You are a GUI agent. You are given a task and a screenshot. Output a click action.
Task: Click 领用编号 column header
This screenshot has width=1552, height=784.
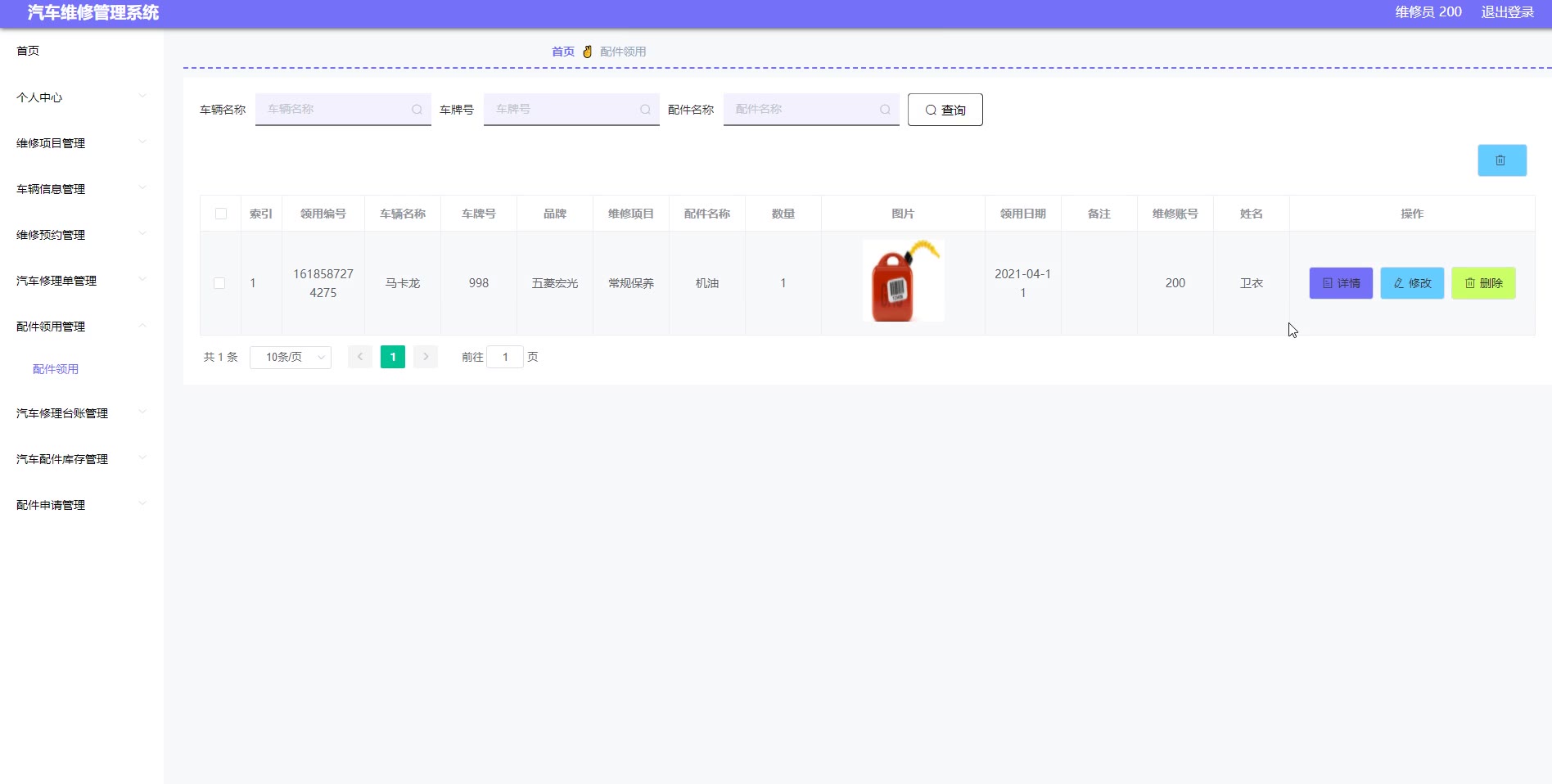[323, 214]
